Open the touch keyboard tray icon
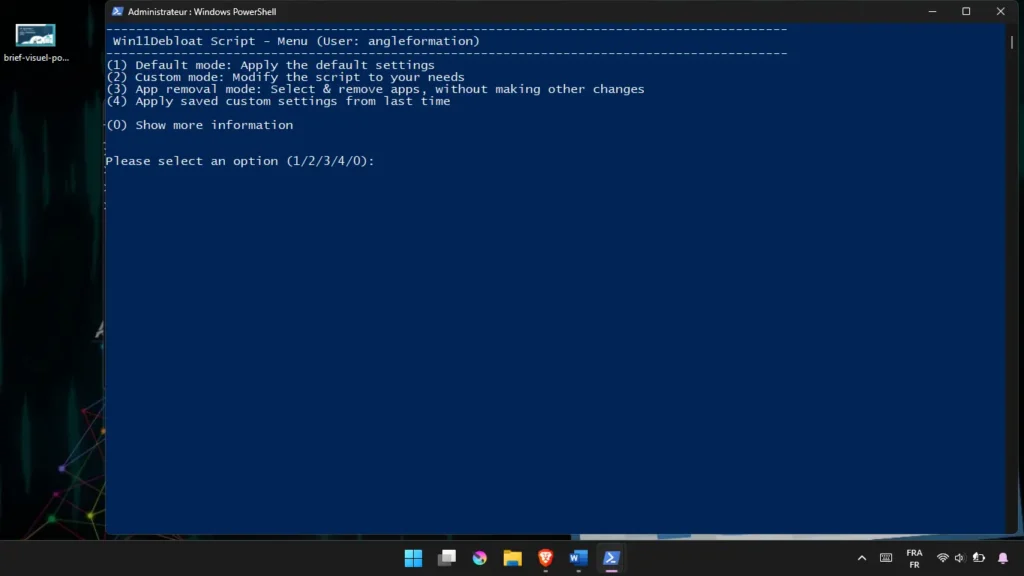This screenshot has width=1024, height=576. click(886, 558)
